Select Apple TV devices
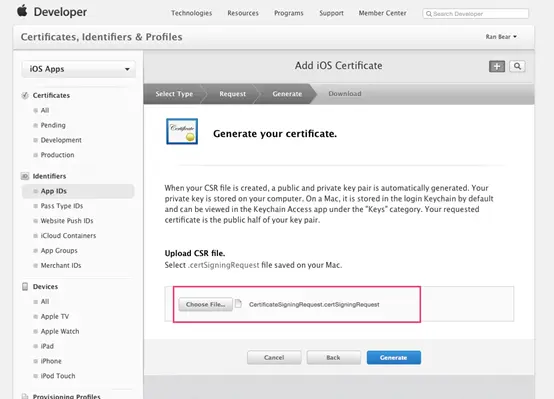 [55, 316]
